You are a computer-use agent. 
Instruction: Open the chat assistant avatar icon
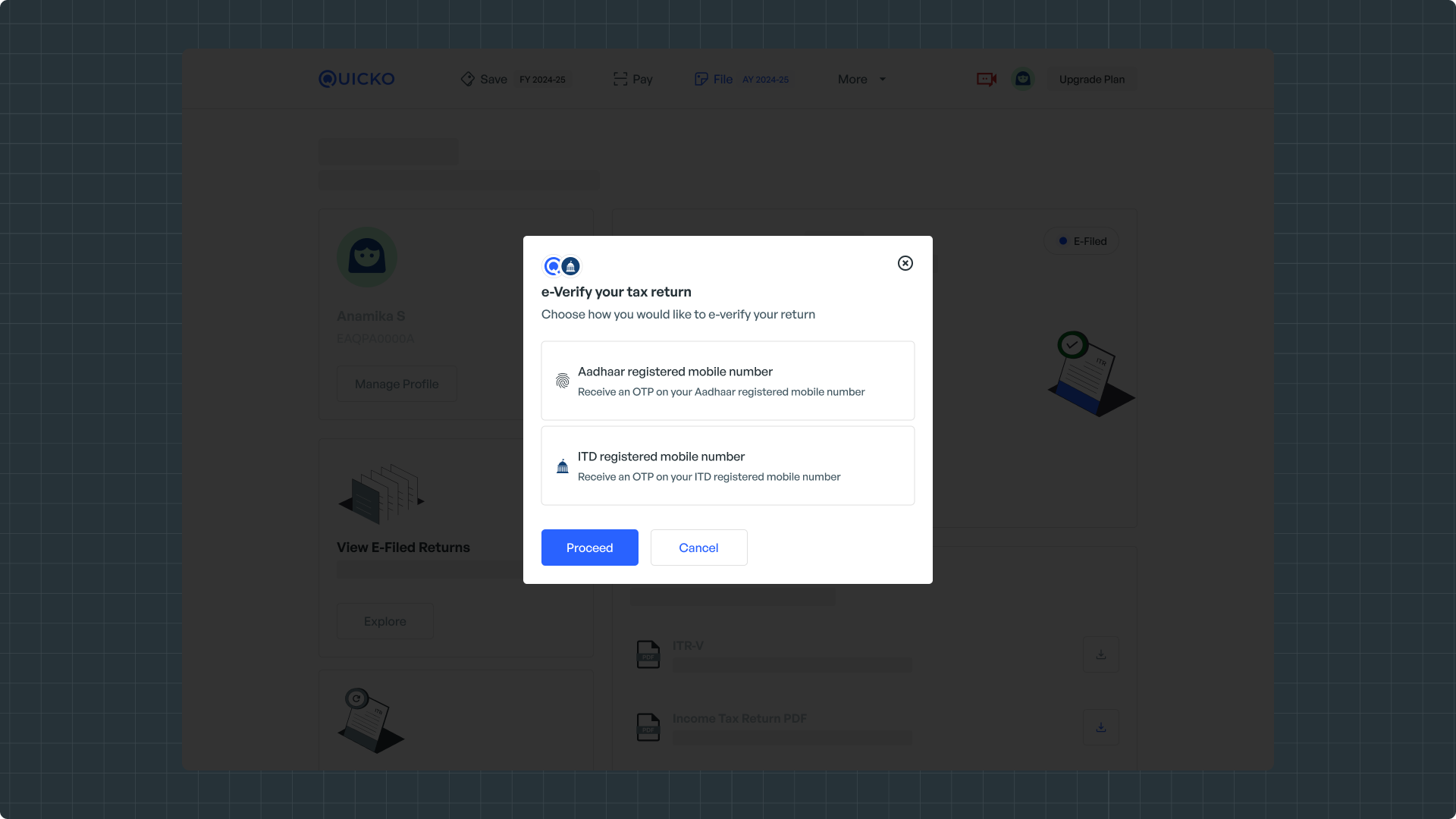click(x=1023, y=79)
